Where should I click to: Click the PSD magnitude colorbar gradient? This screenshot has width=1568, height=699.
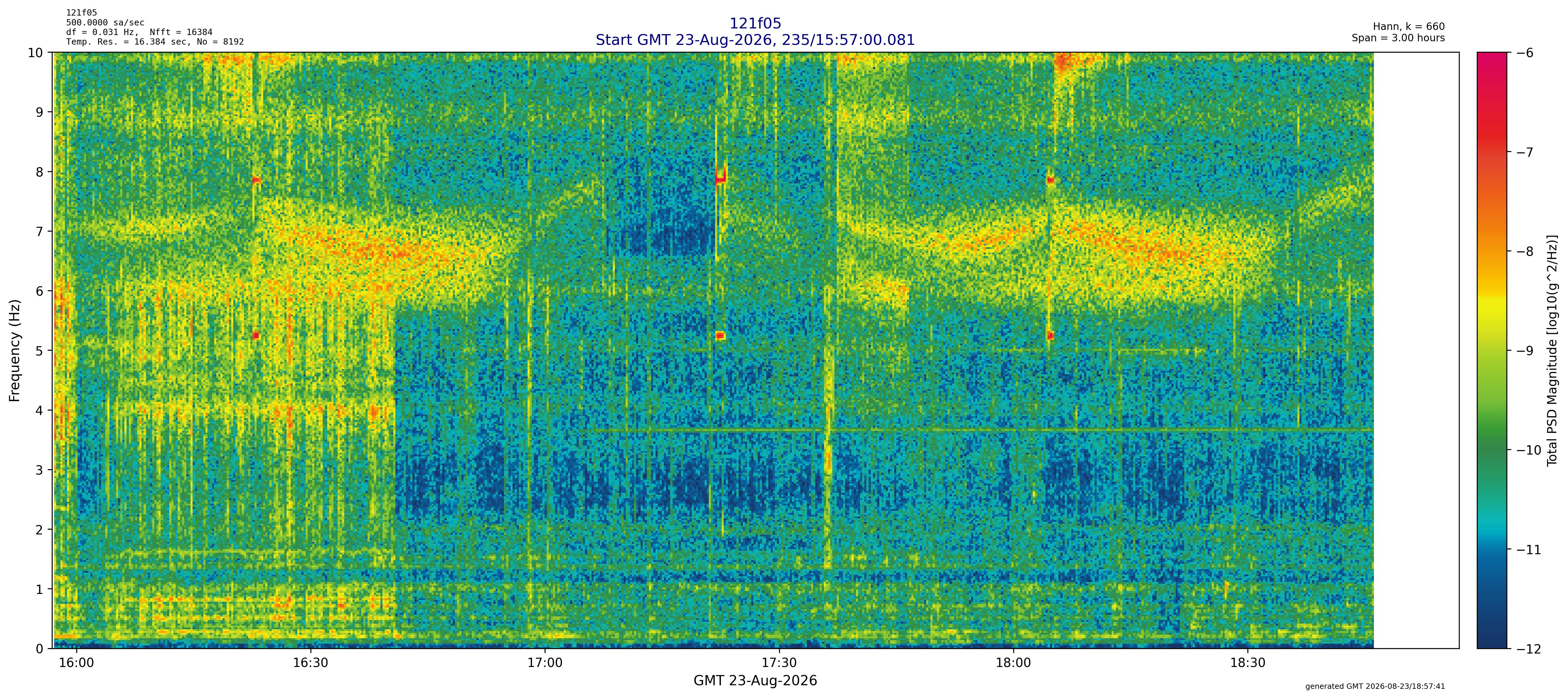coord(1492,350)
